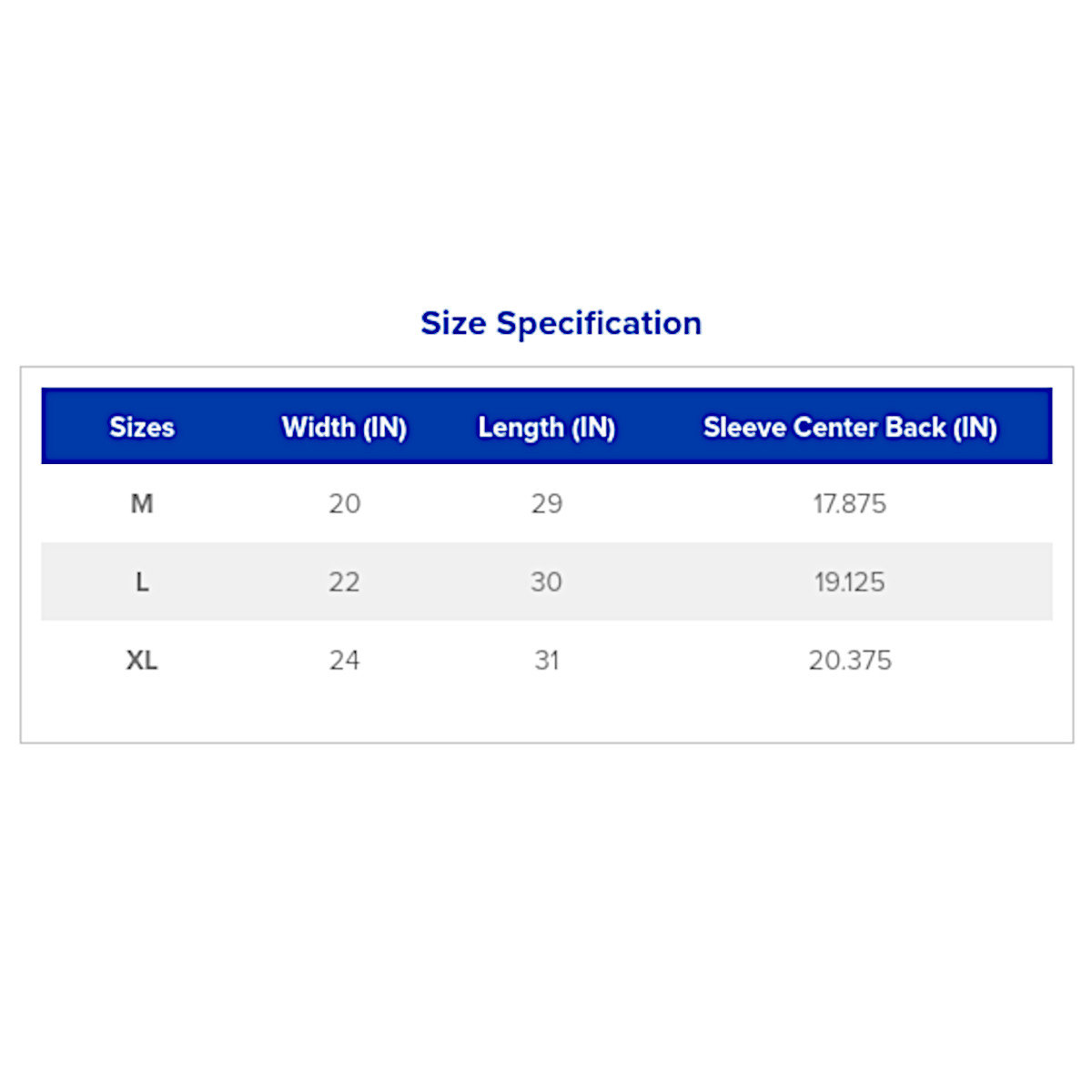The height and width of the screenshot is (1092, 1092).
Task: Select the Sleeve Center Back (IN) header
Action: point(850,427)
